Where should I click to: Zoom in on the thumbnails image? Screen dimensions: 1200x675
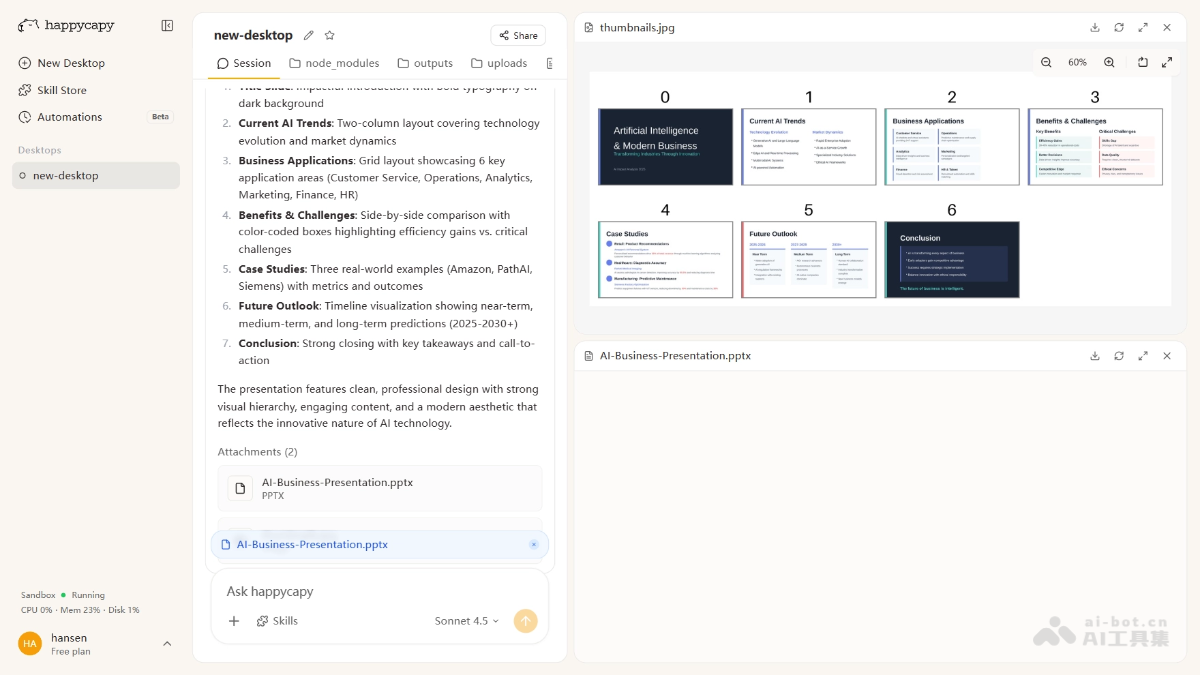1109,62
